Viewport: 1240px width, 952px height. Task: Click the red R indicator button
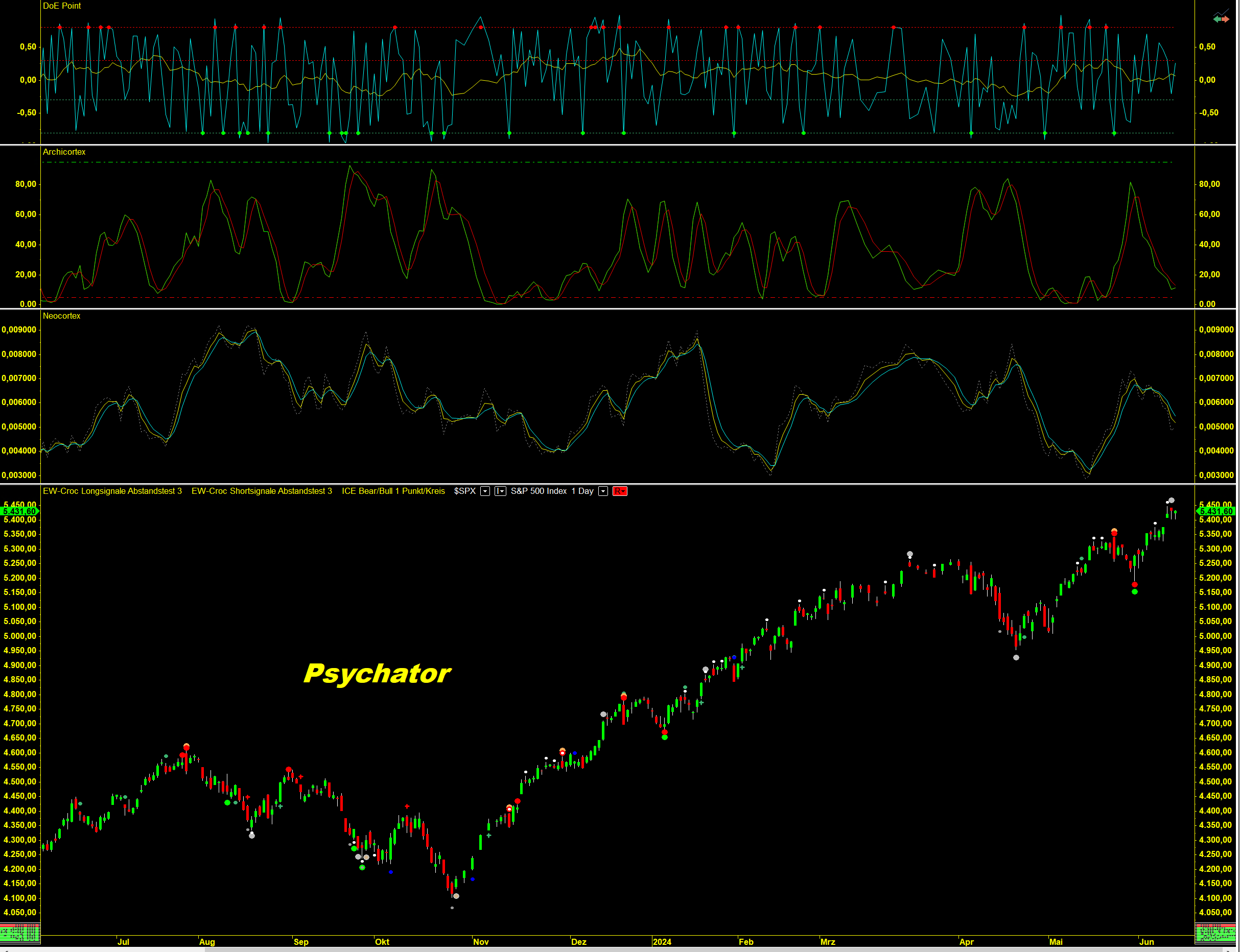click(x=619, y=491)
